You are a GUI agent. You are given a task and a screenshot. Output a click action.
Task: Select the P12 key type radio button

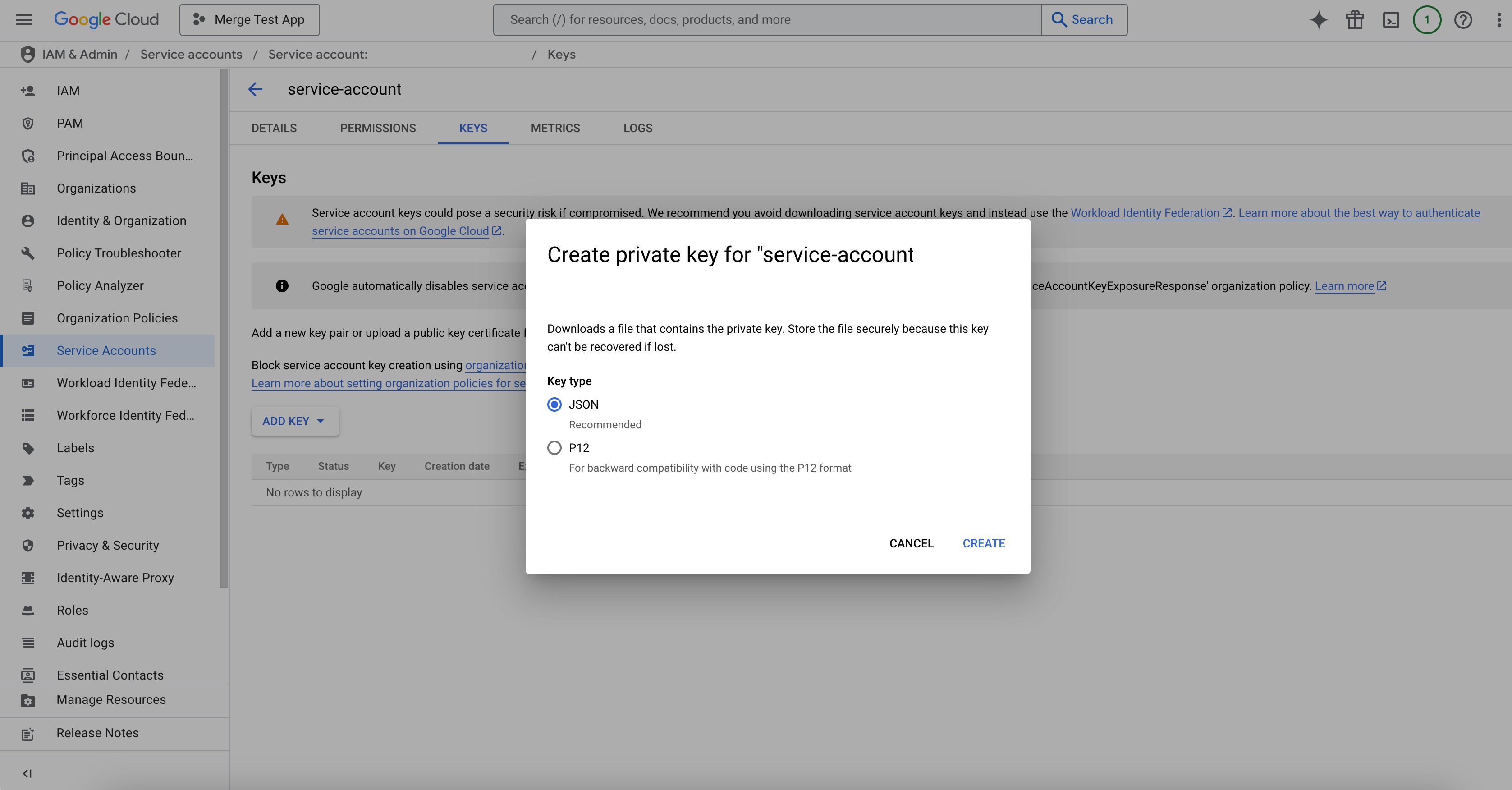(x=554, y=448)
